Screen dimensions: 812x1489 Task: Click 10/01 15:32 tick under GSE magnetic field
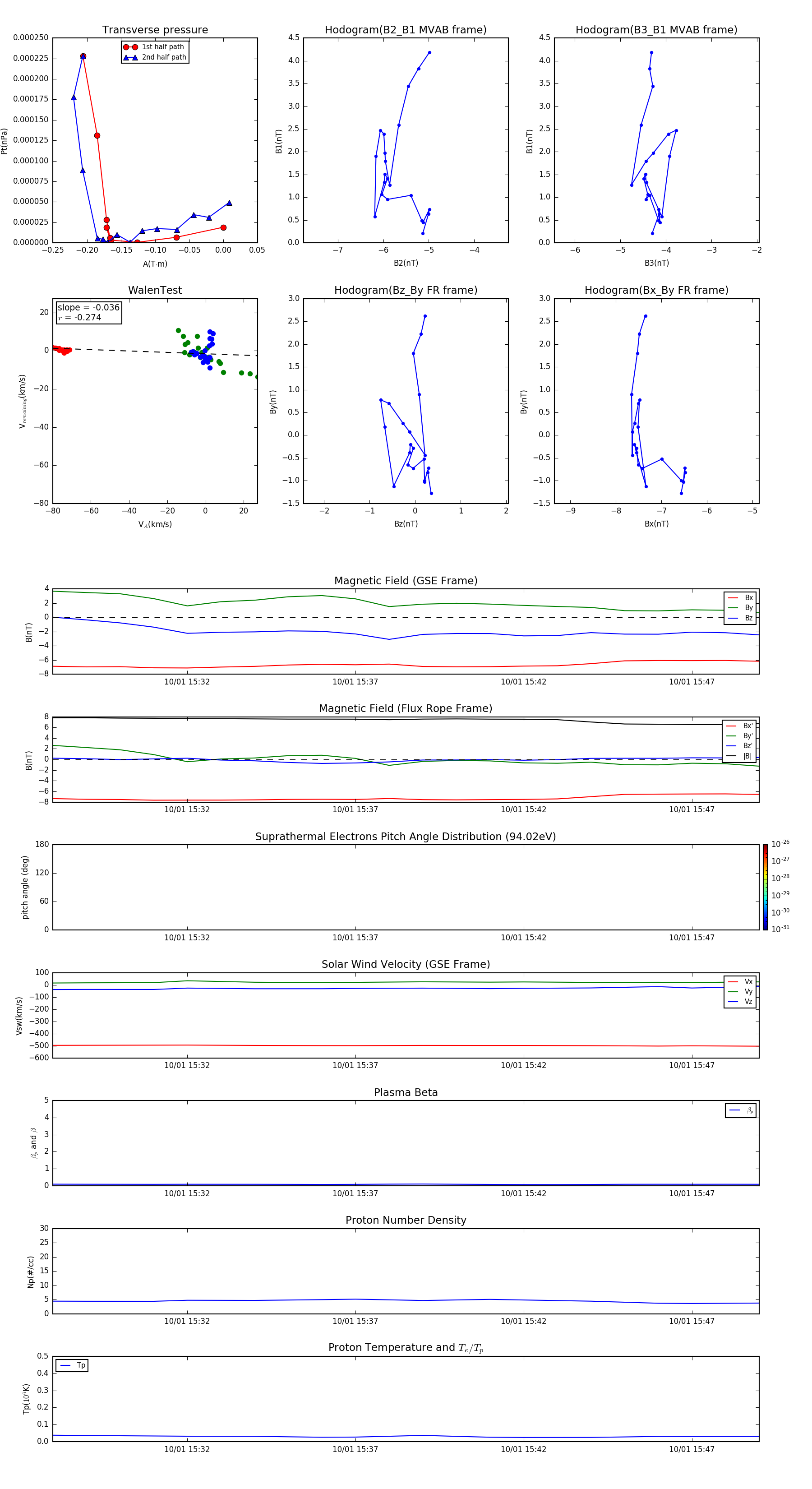tap(187, 682)
